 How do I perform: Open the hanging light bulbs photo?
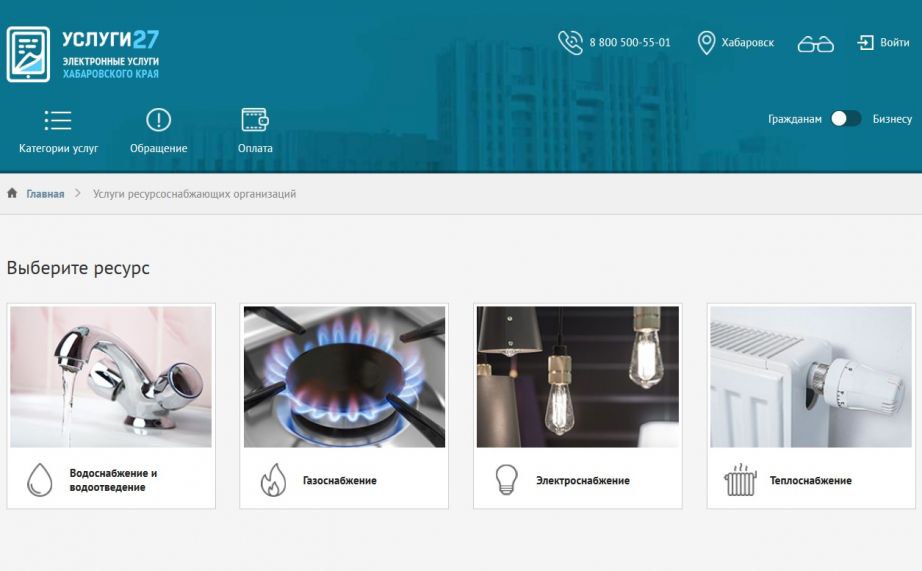point(577,376)
